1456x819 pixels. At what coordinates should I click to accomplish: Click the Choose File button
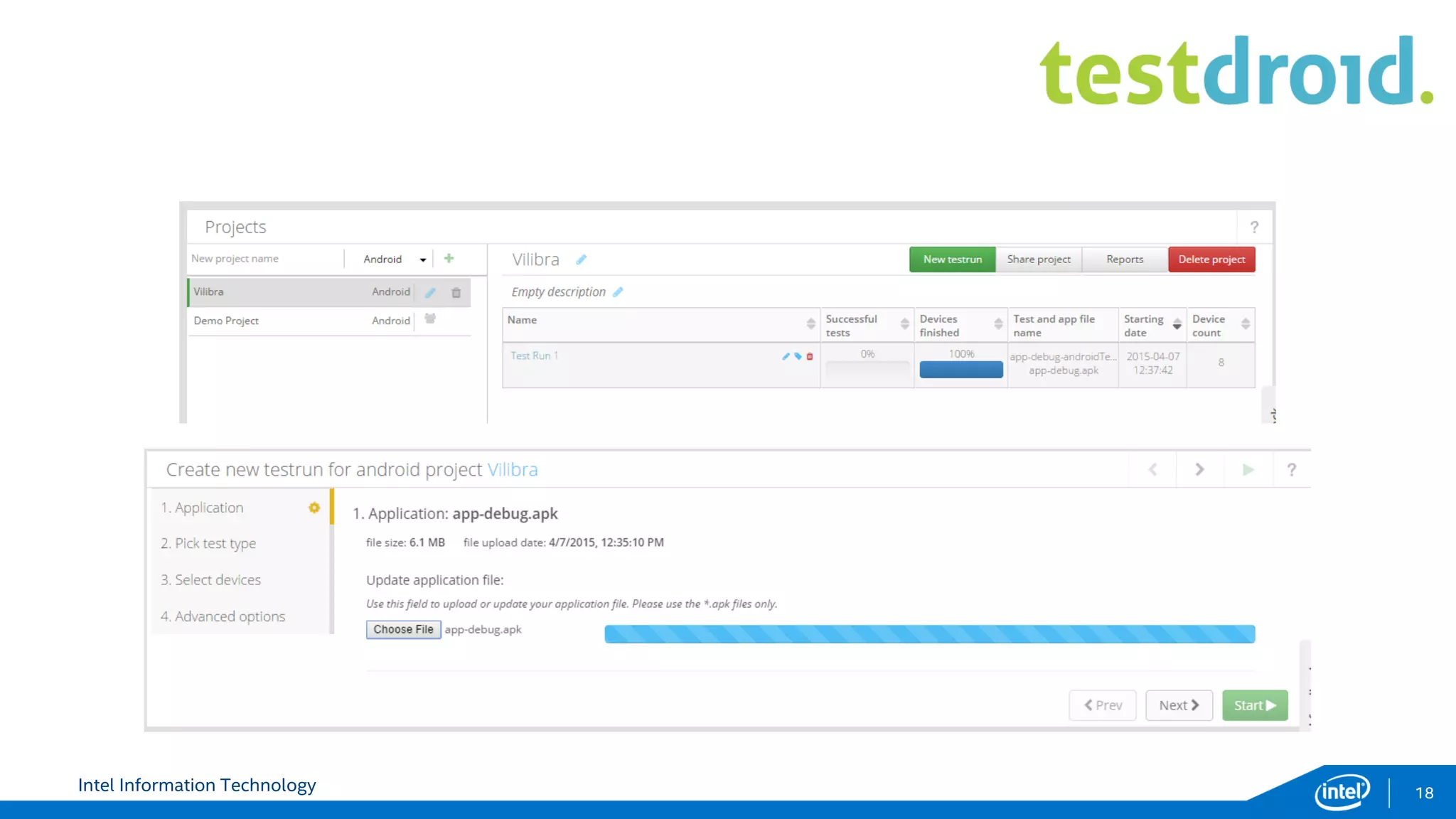click(x=403, y=630)
